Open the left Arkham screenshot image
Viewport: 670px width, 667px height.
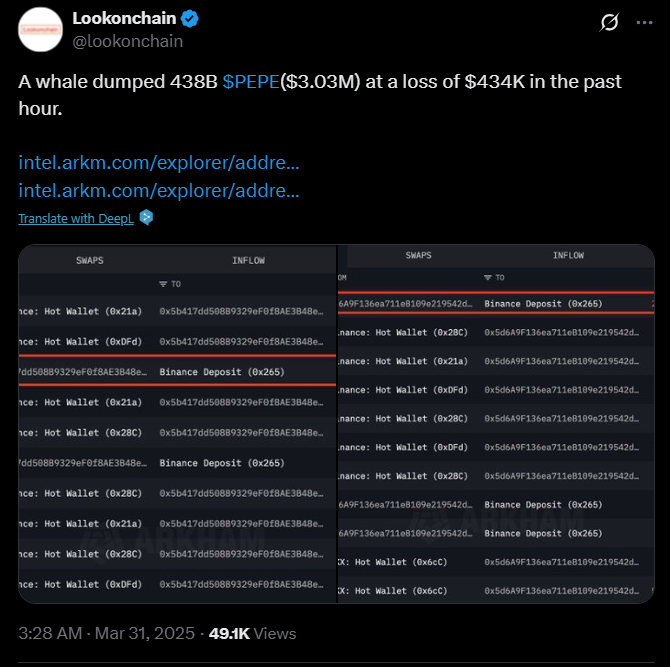(x=177, y=424)
